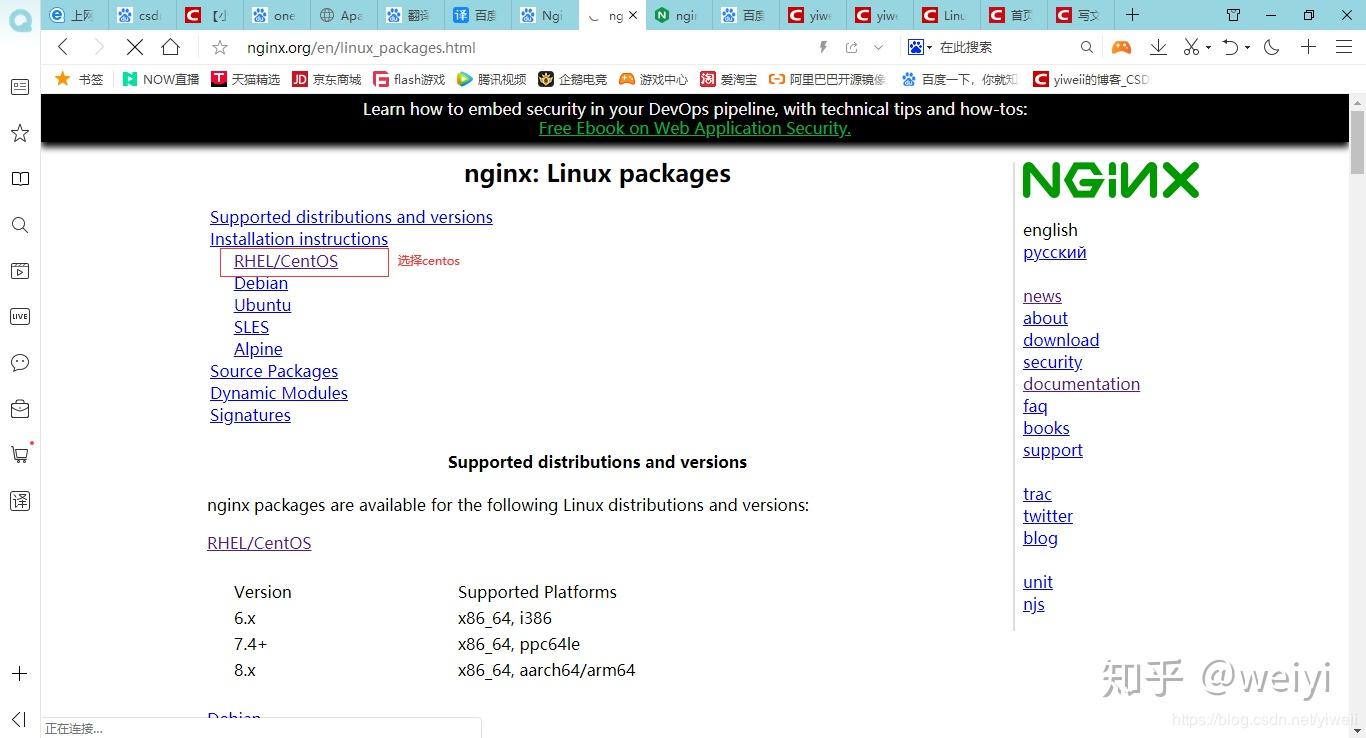Click the Dynamic Modules link

click(279, 393)
